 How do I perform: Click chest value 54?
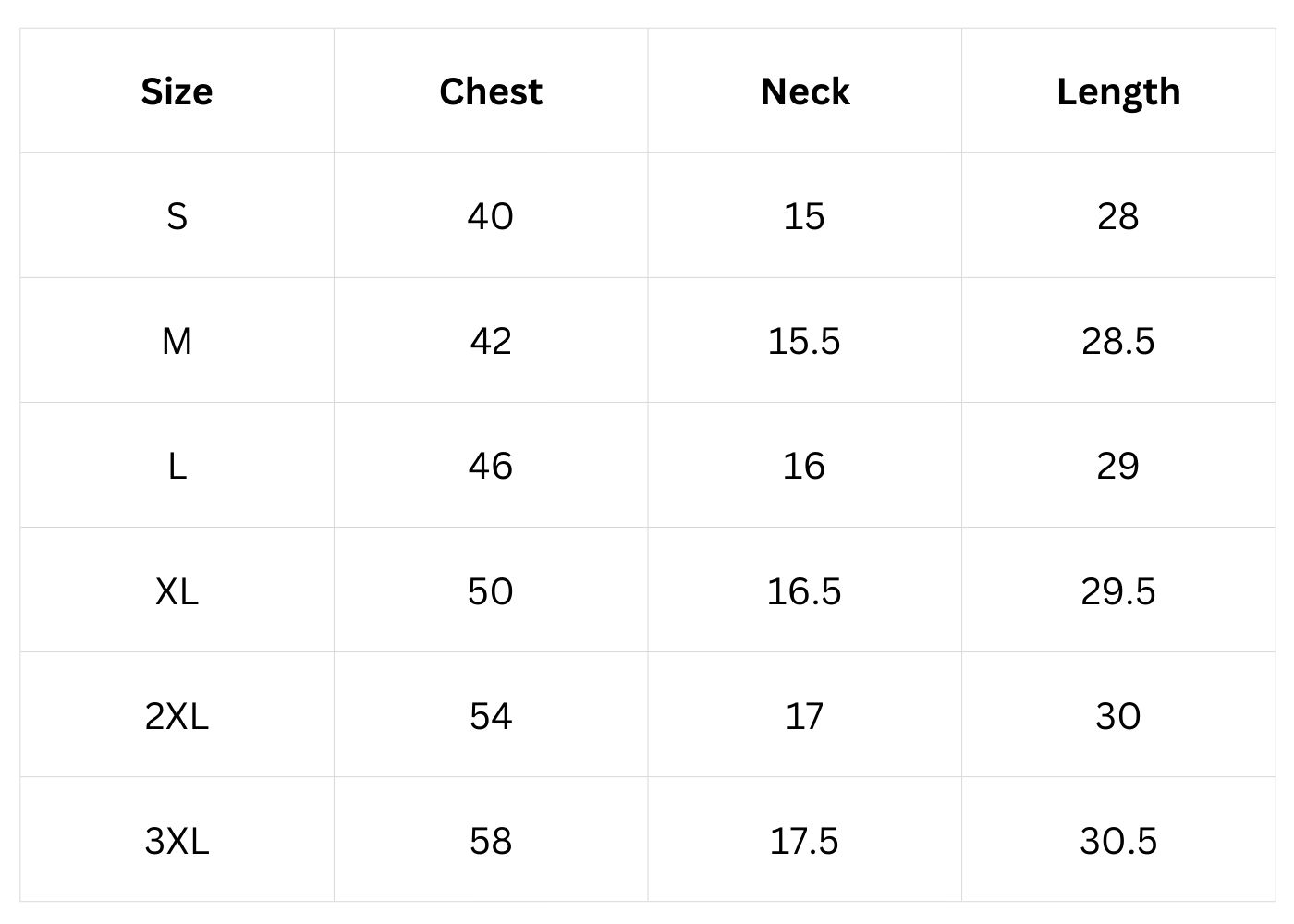[490, 715]
